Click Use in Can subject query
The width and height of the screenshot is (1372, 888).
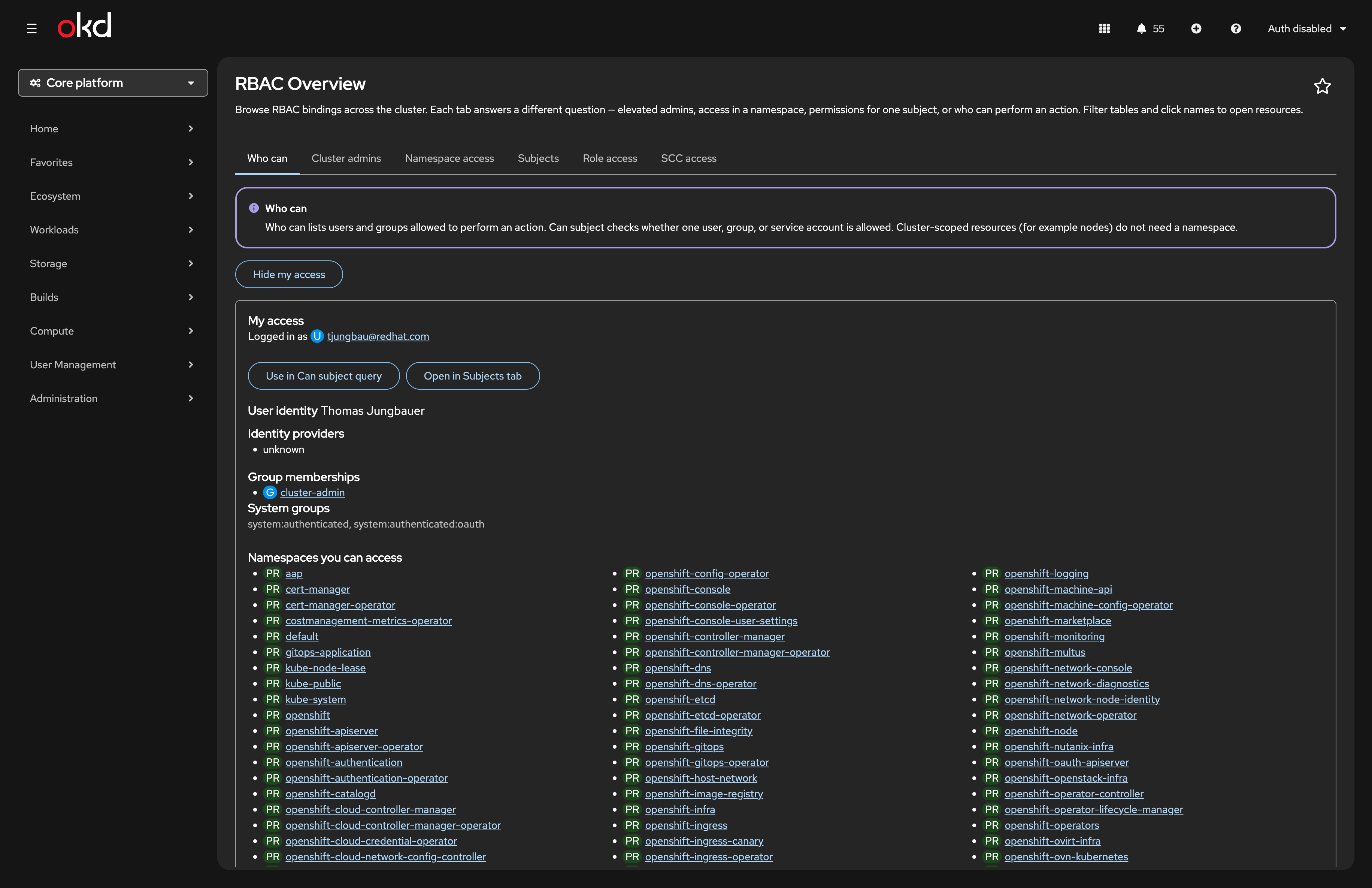(323, 376)
